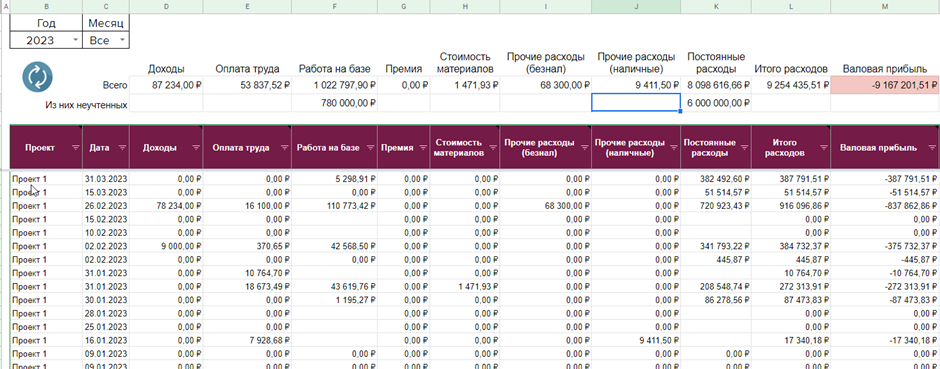Open the Месяц Все dropdown
940x369 pixels.
coord(122,40)
